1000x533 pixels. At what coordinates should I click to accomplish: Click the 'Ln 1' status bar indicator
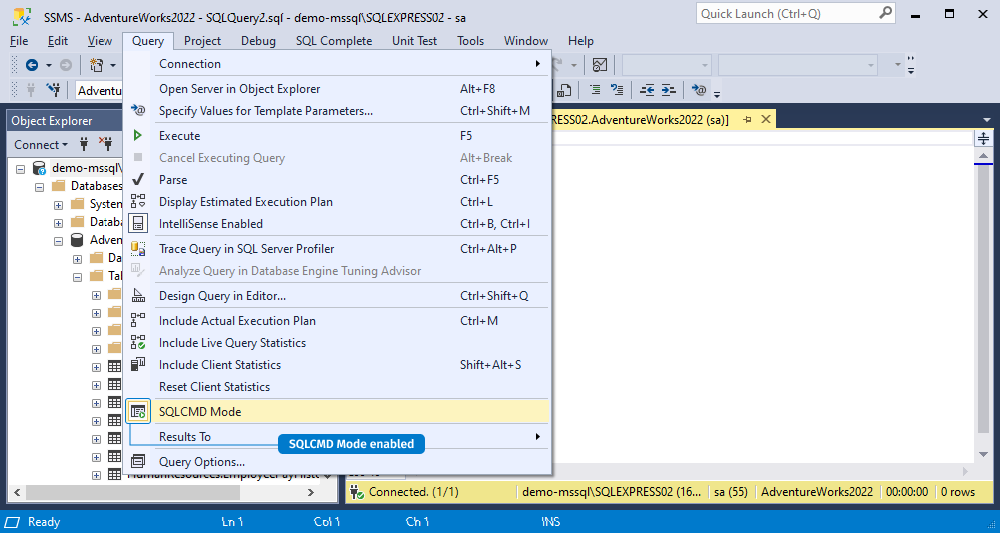pos(232,522)
